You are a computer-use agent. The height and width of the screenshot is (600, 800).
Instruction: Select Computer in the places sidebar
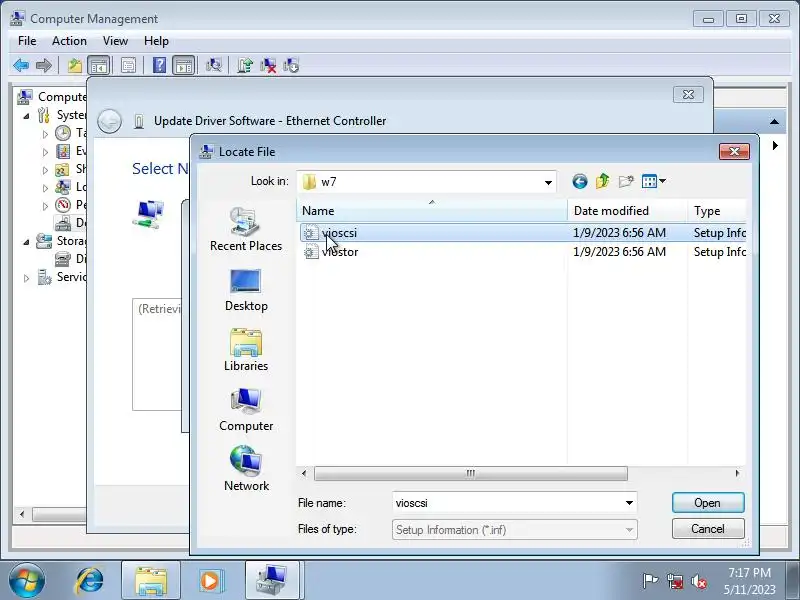(246, 410)
